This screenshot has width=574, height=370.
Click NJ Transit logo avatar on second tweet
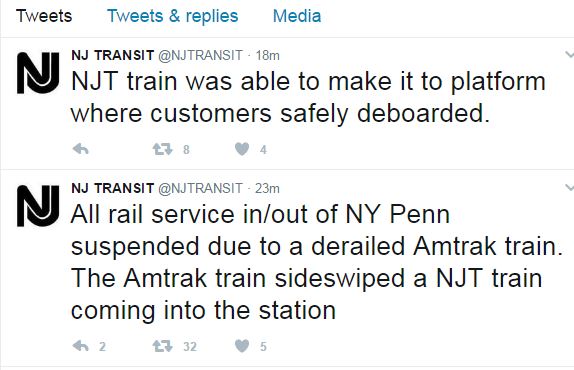tap(38, 206)
